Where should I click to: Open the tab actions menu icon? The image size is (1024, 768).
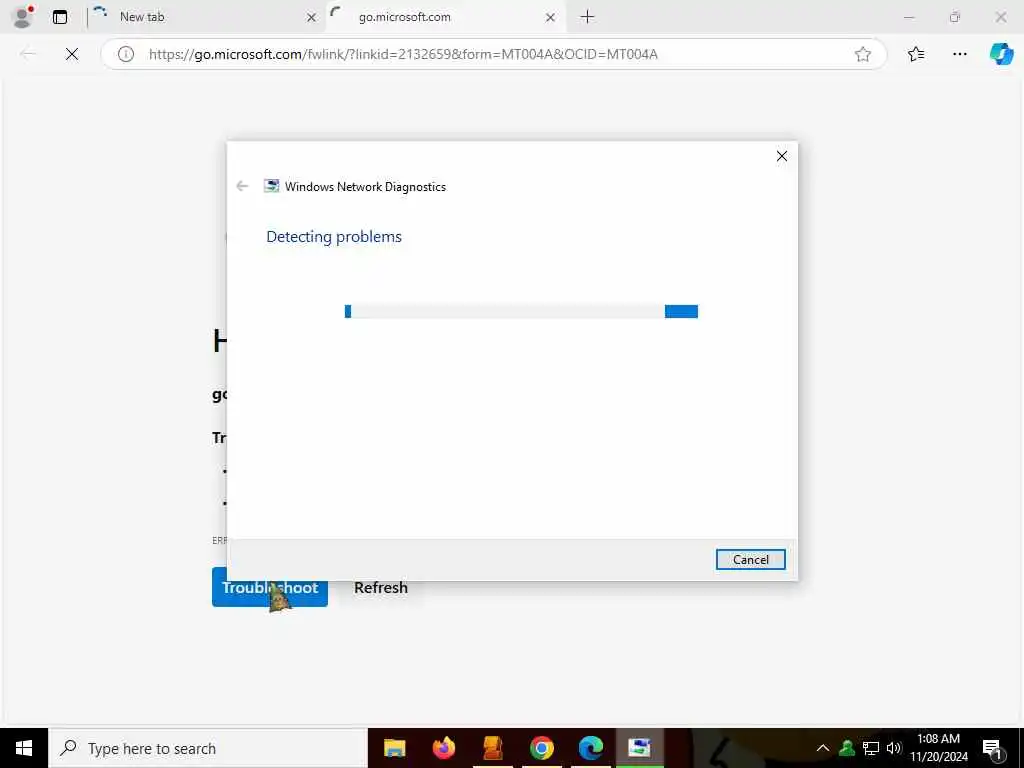coord(59,17)
